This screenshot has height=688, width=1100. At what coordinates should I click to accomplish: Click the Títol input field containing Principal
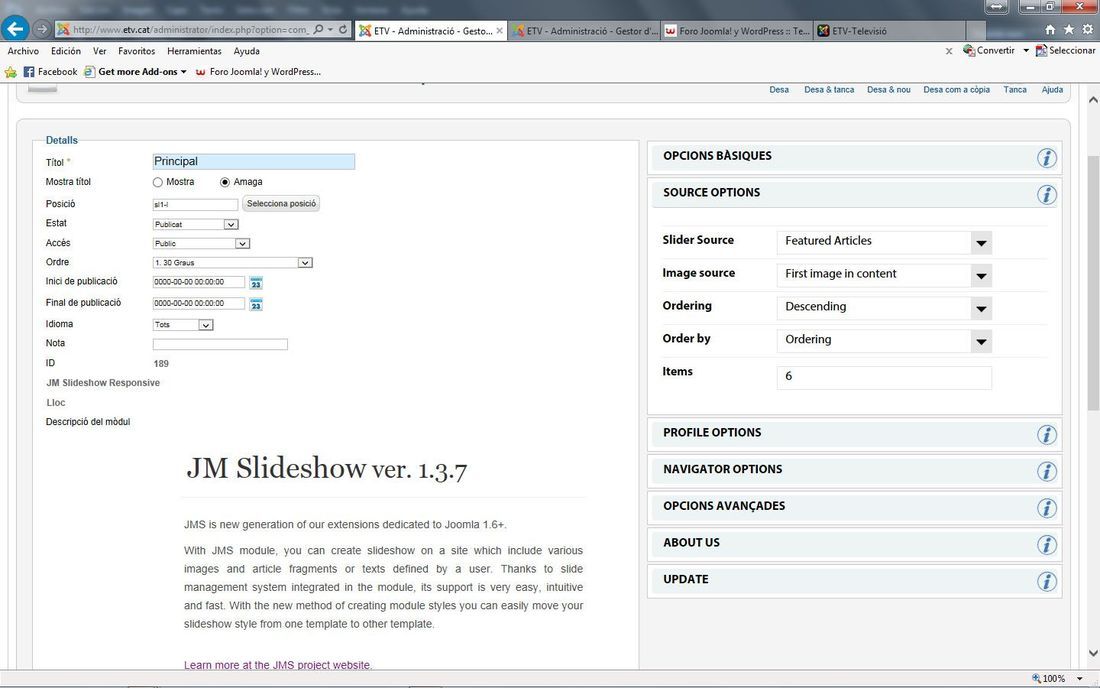[254, 161]
